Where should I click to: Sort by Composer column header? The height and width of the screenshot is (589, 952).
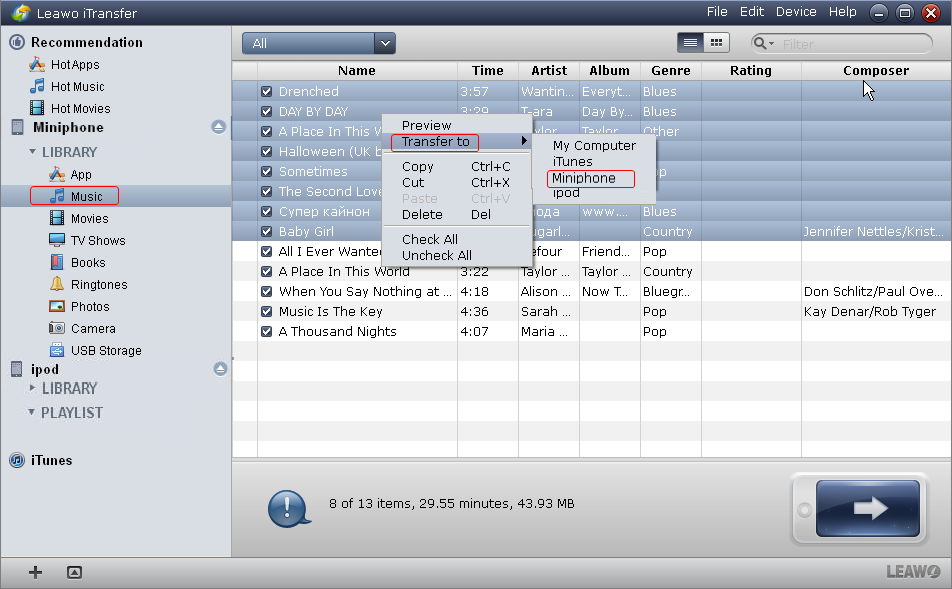coord(876,70)
